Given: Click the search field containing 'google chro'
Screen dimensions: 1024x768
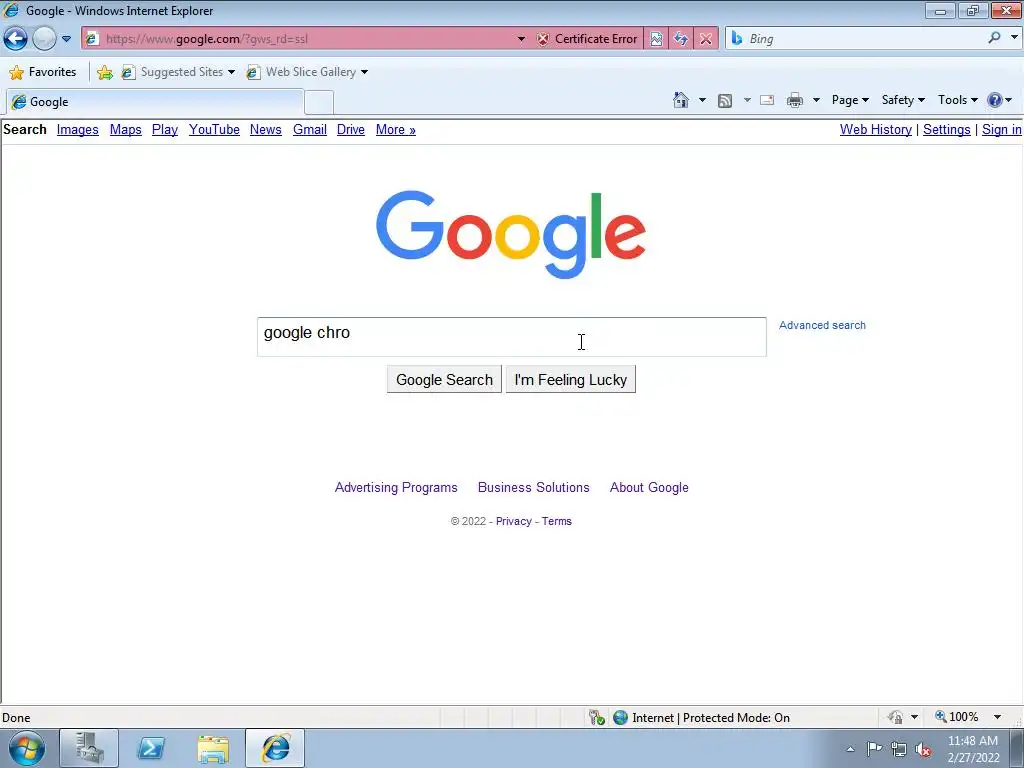Looking at the screenshot, I should pyautogui.click(x=511, y=337).
